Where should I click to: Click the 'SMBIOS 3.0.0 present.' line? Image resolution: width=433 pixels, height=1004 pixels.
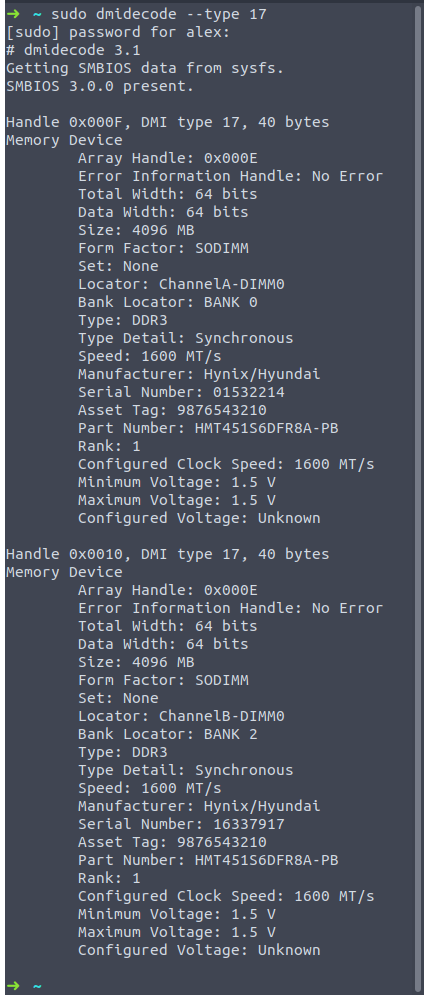[x=99, y=86]
